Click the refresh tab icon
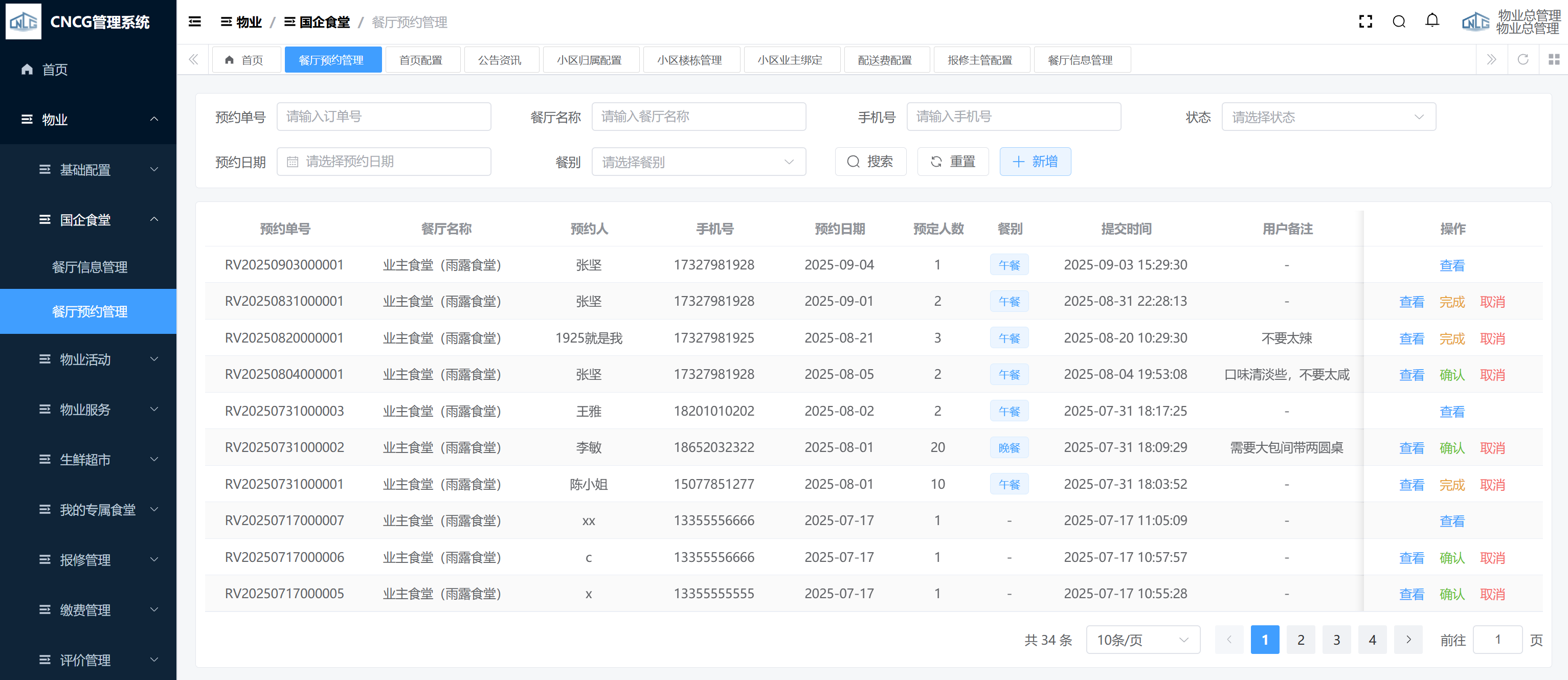The image size is (1568, 680). [x=1523, y=59]
